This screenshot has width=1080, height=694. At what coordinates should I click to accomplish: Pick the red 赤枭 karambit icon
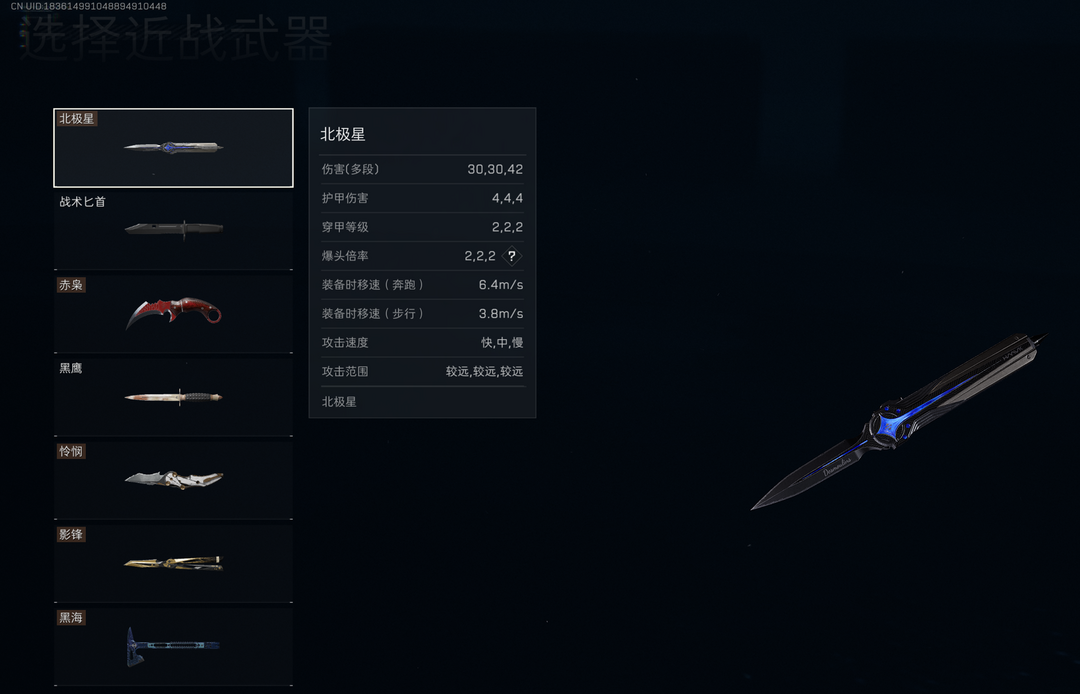coord(174,313)
